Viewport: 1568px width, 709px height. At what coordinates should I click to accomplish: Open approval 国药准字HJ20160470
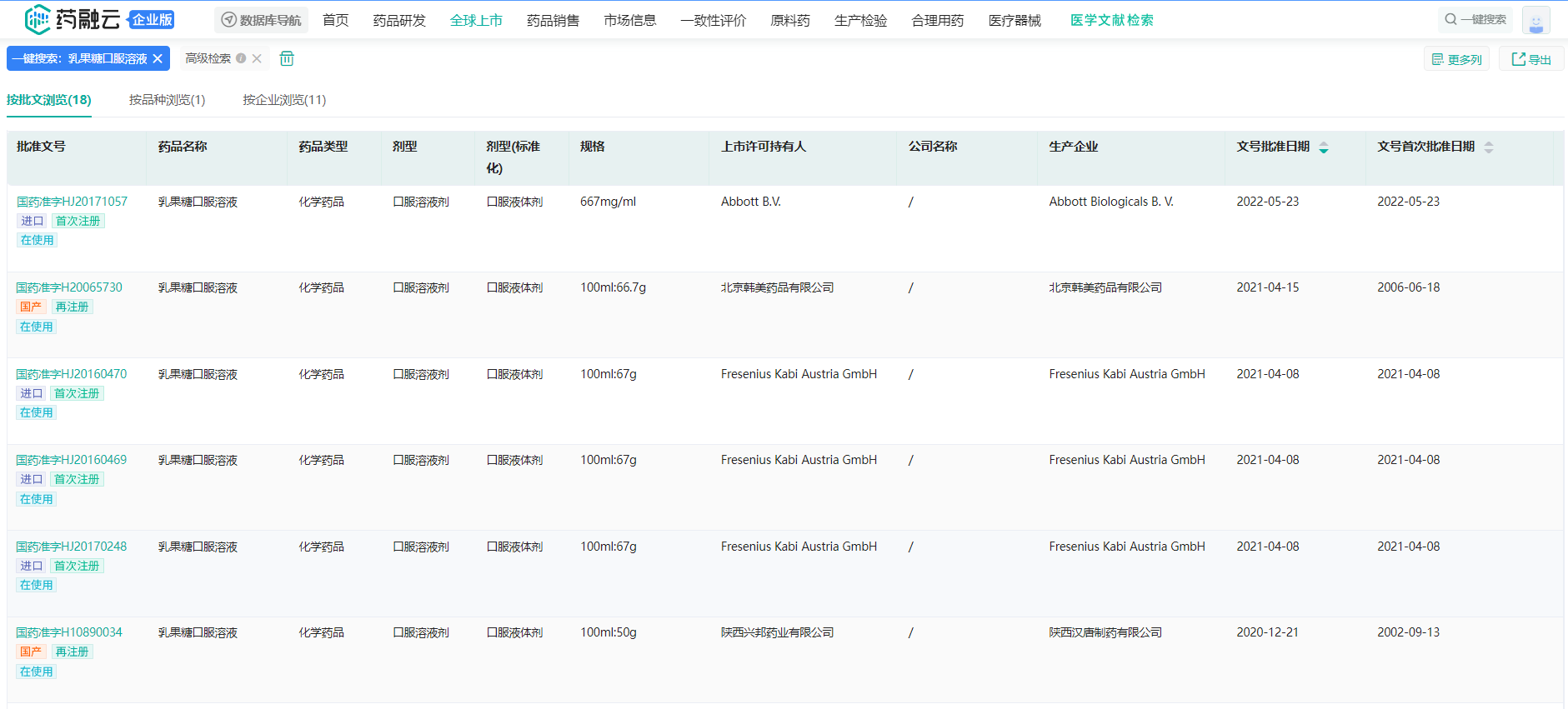[x=72, y=374]
